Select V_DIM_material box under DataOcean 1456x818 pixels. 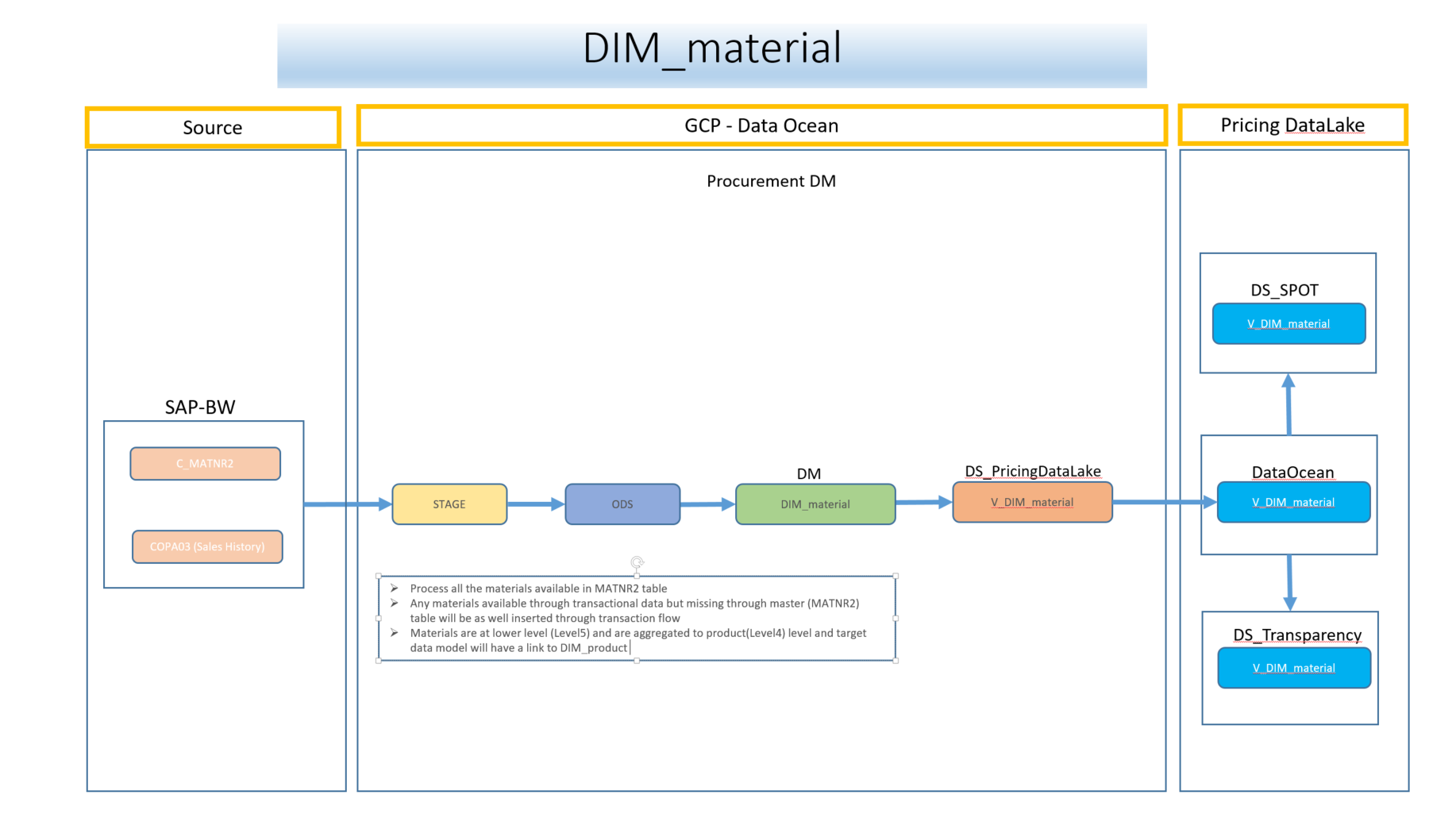point(1293,503)
